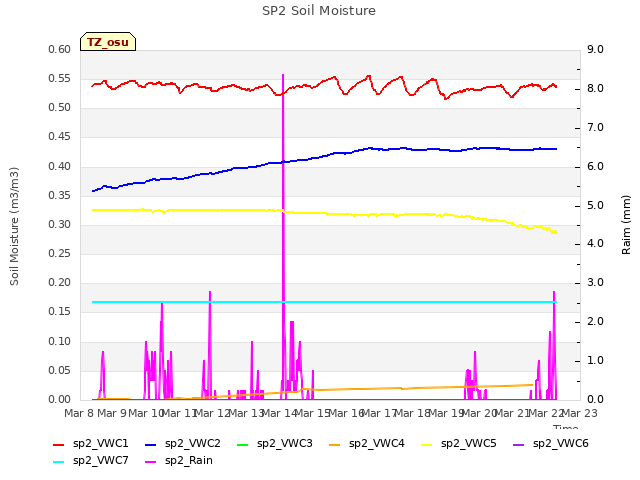Click the blue sp2_VWC2 legend swatch
The width and height of the screenshot is (640, 480).
151,445
